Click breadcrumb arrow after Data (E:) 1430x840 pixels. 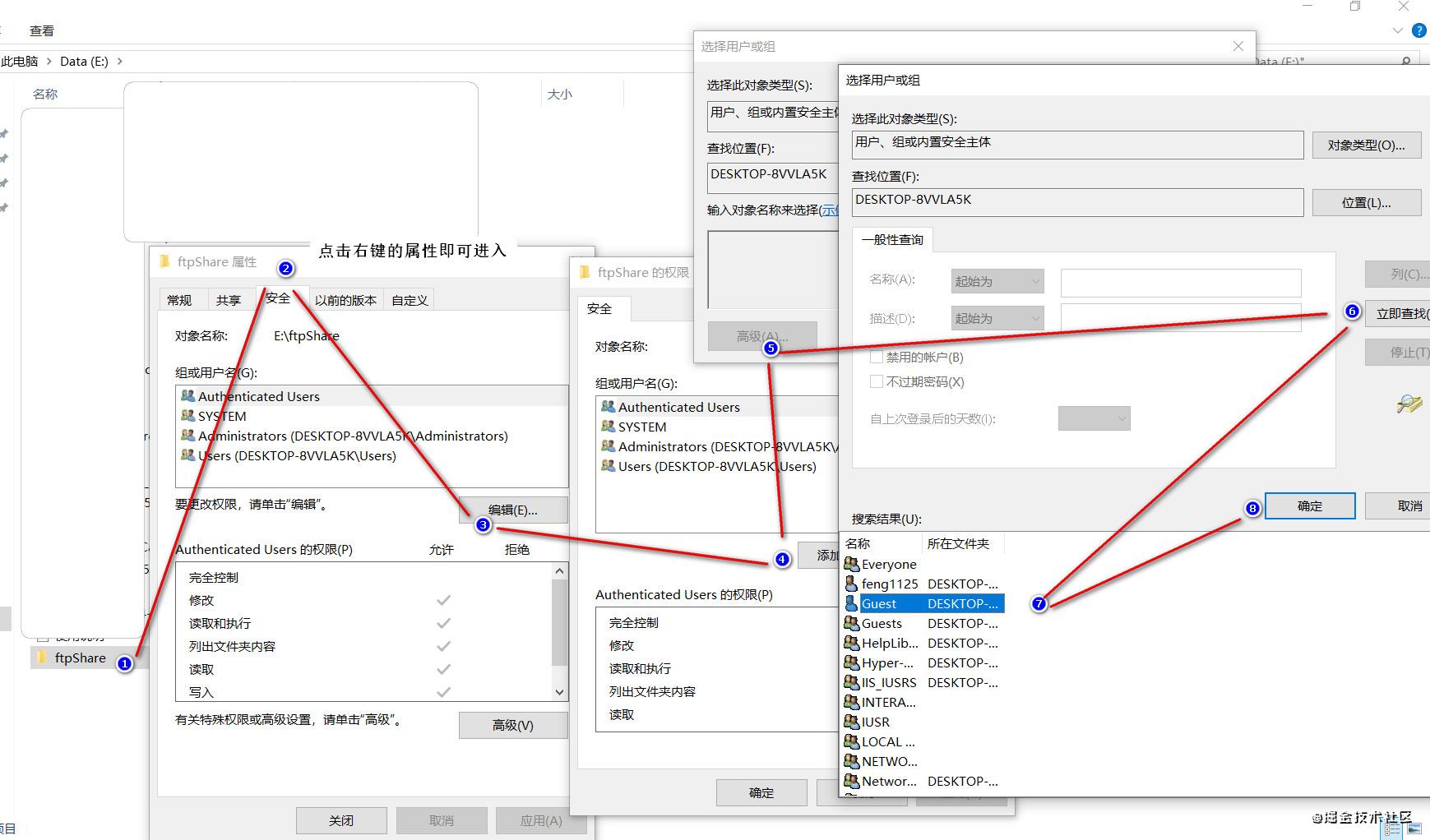point(120,61)
